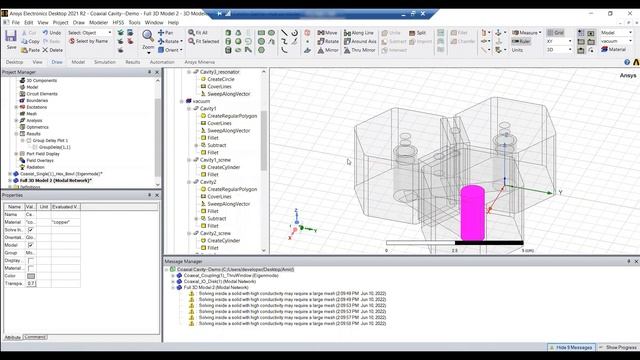This screenshot has width=640, height=360.
Task: Activate the Pan tool
Action: 165,33
